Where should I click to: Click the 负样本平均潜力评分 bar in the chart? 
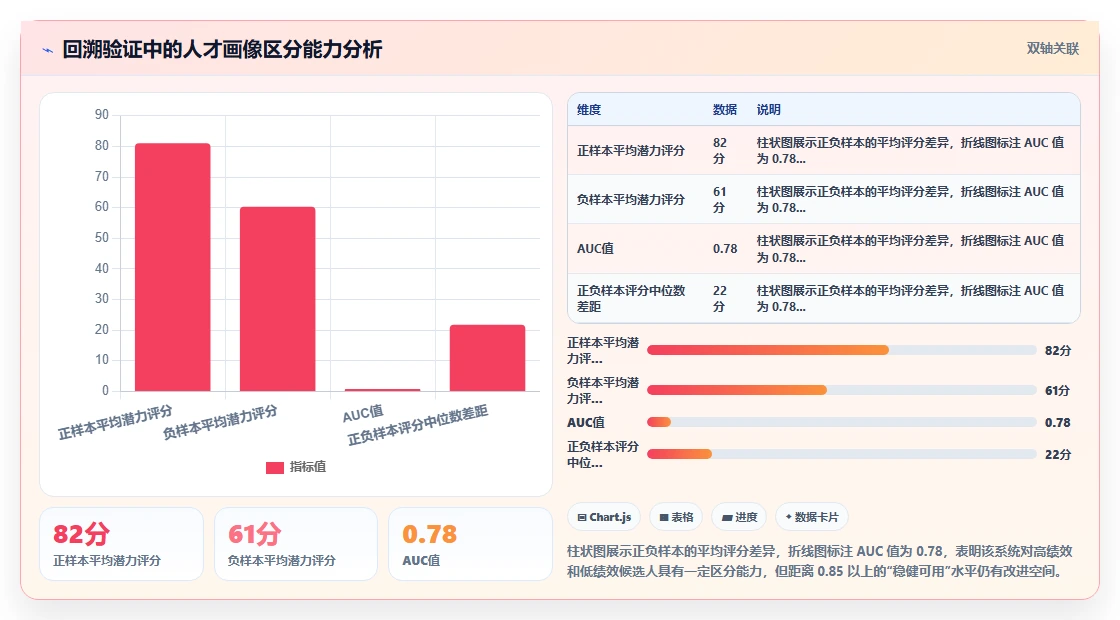(x=277, y=299)
